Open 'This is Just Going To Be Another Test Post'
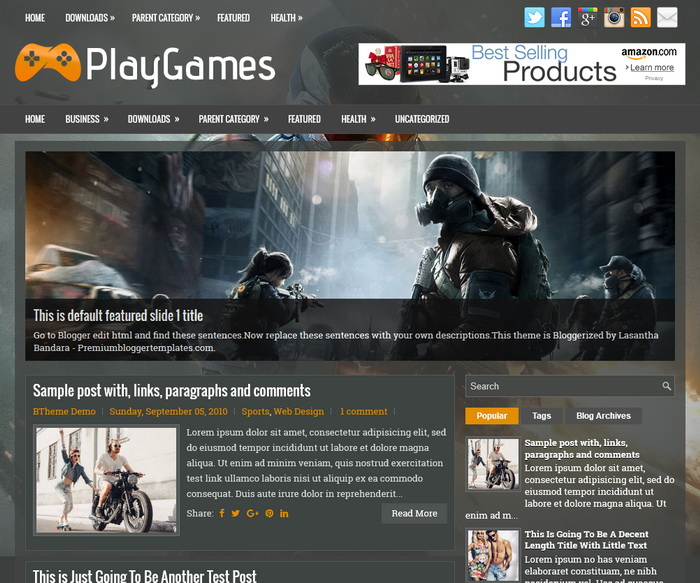 145,576
